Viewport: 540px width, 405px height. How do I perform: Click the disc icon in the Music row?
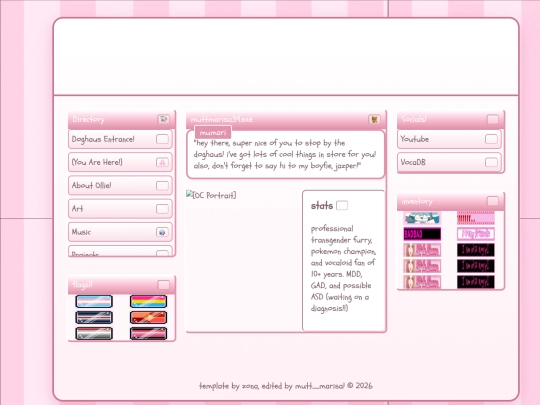pos(162,232)
